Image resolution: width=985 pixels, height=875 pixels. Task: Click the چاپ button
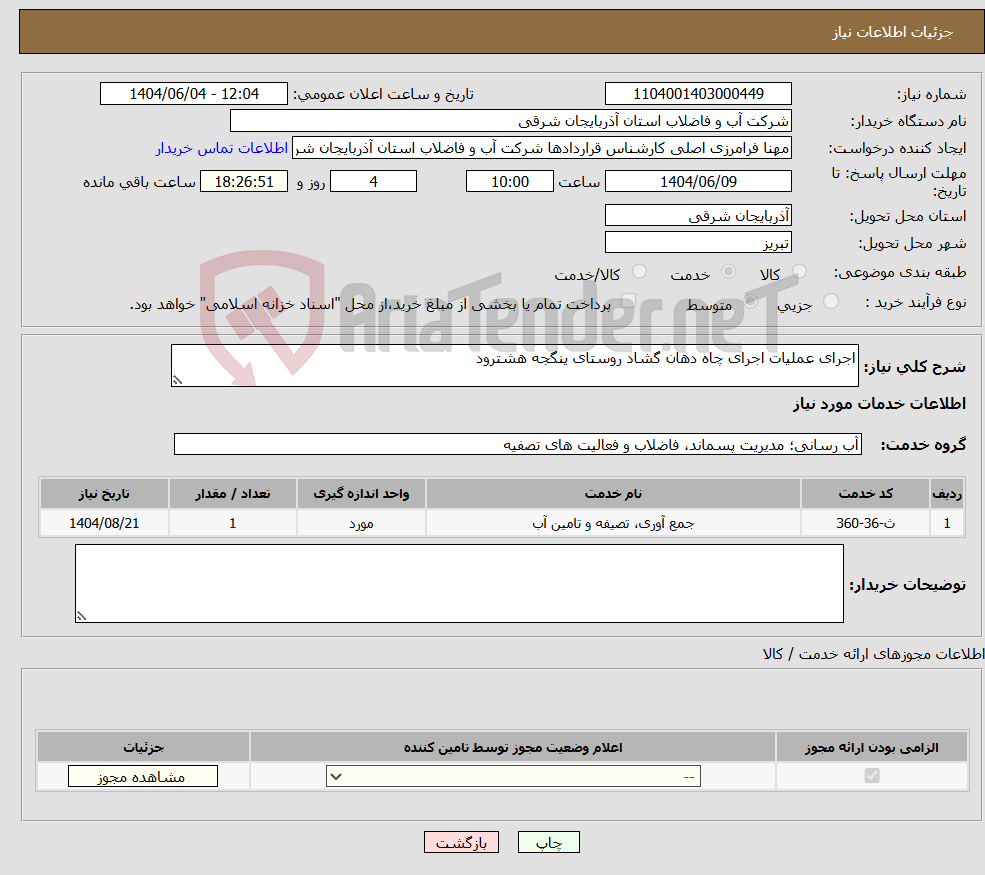point(548,842)
